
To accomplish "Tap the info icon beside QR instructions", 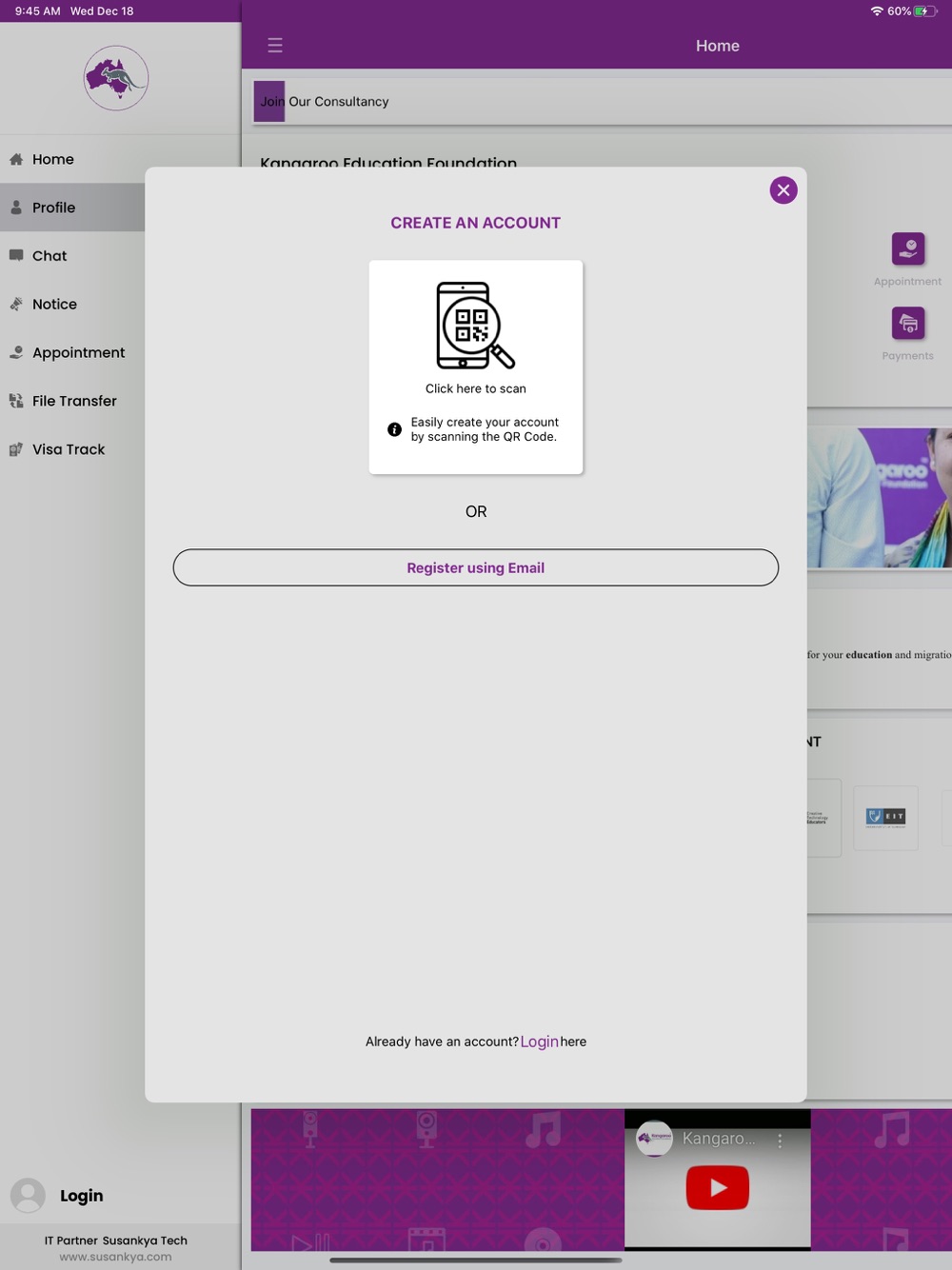I will coord(394,429).
